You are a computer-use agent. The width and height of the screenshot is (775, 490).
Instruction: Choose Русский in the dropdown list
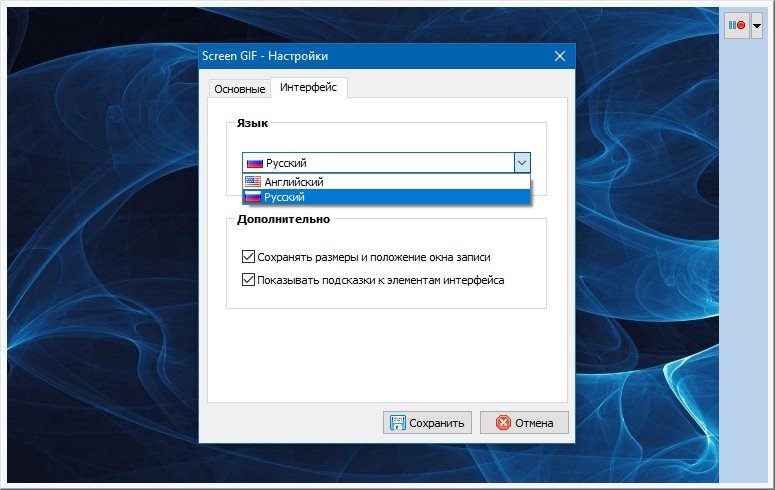pos(386,197)
